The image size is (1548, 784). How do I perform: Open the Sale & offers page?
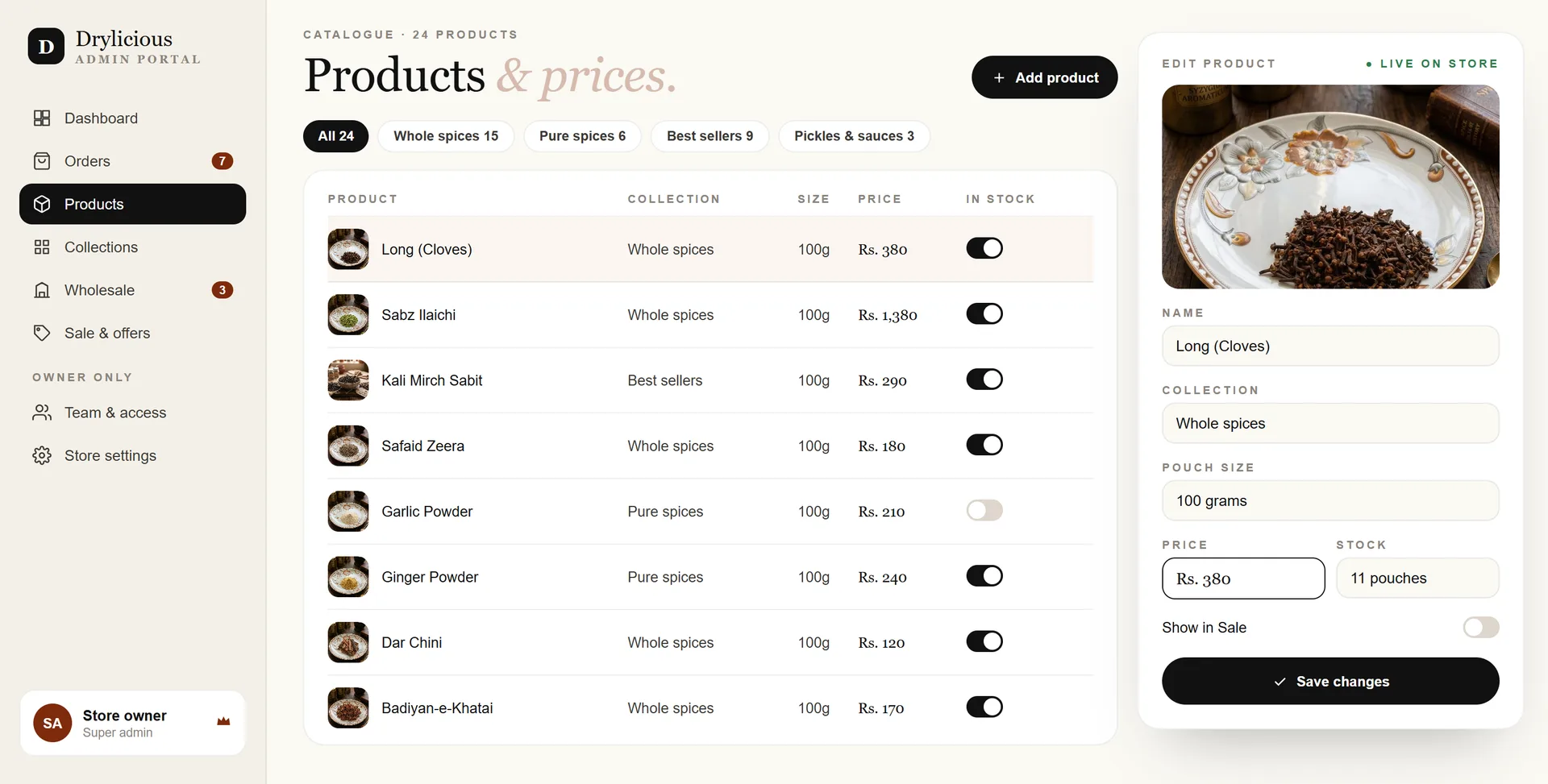click(x=132, y=333)
